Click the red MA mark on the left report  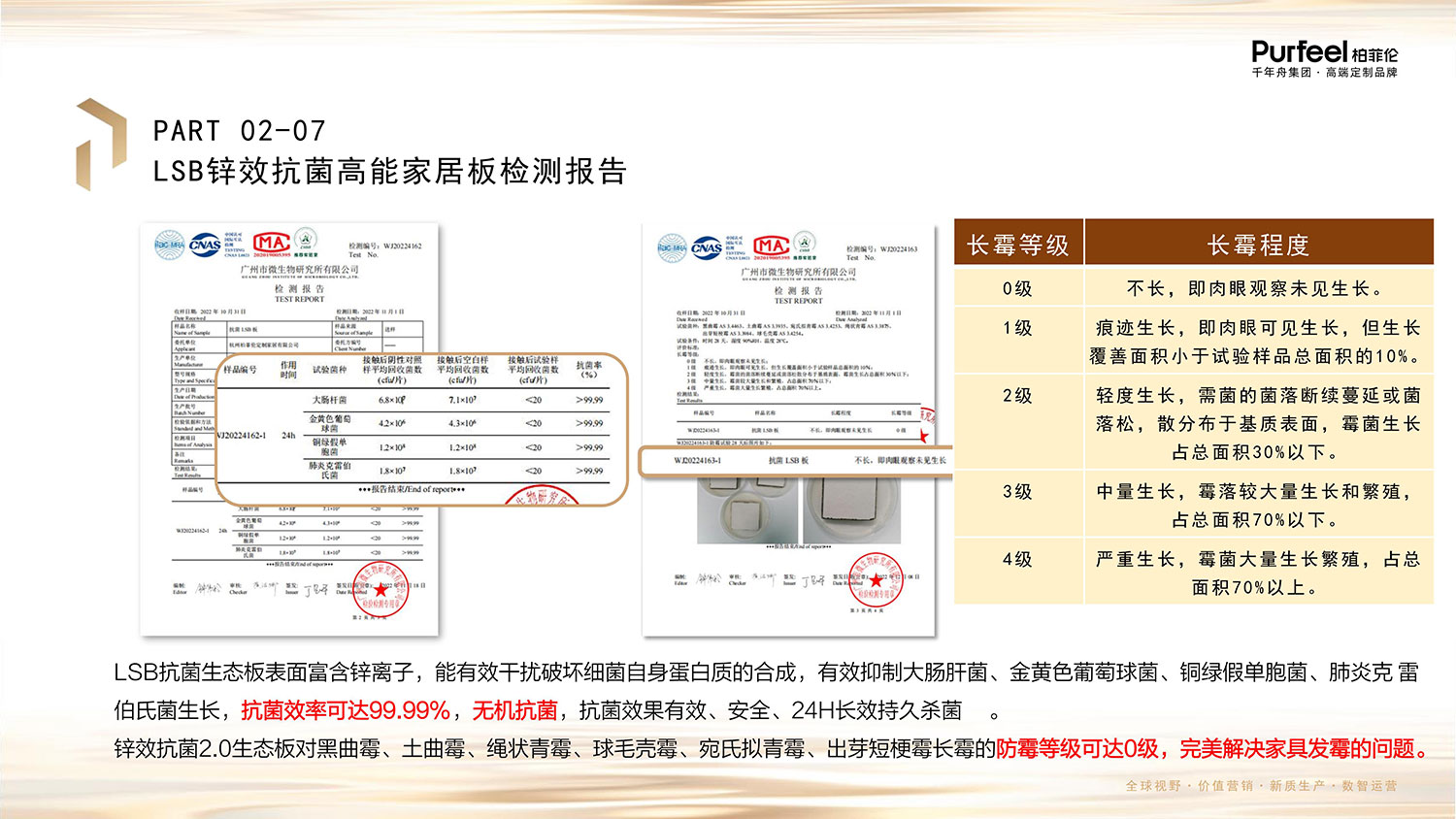pos(272,243)
